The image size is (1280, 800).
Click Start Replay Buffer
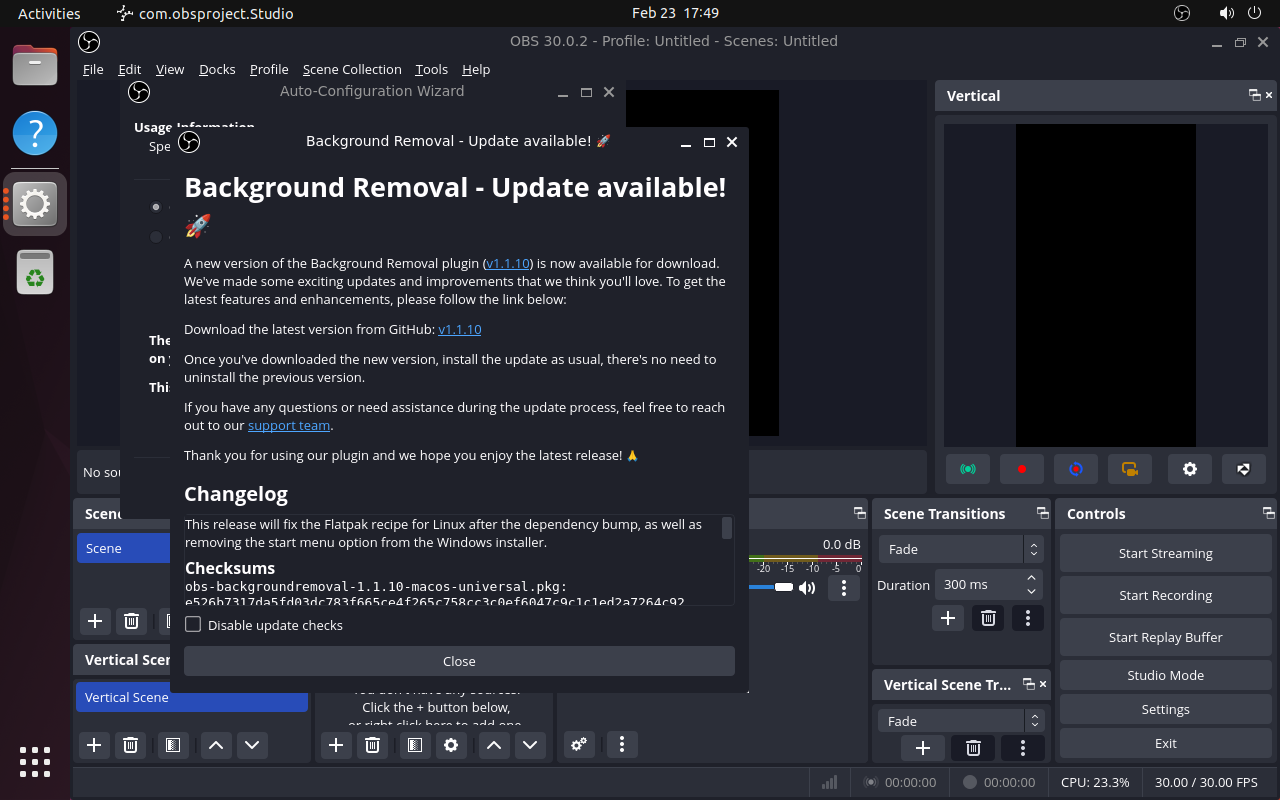1165,637
